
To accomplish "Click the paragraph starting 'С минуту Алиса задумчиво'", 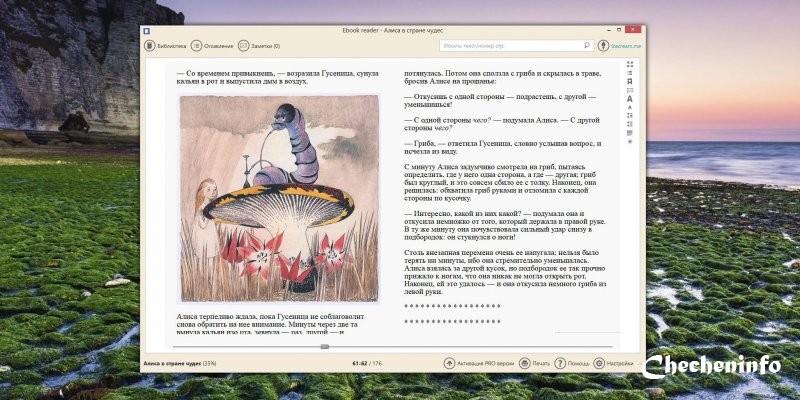I will click(500, 182).
